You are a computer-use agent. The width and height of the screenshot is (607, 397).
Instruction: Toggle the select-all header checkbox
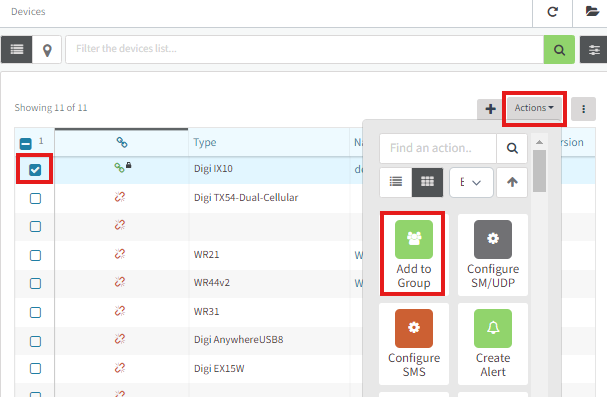coord(26,144)
